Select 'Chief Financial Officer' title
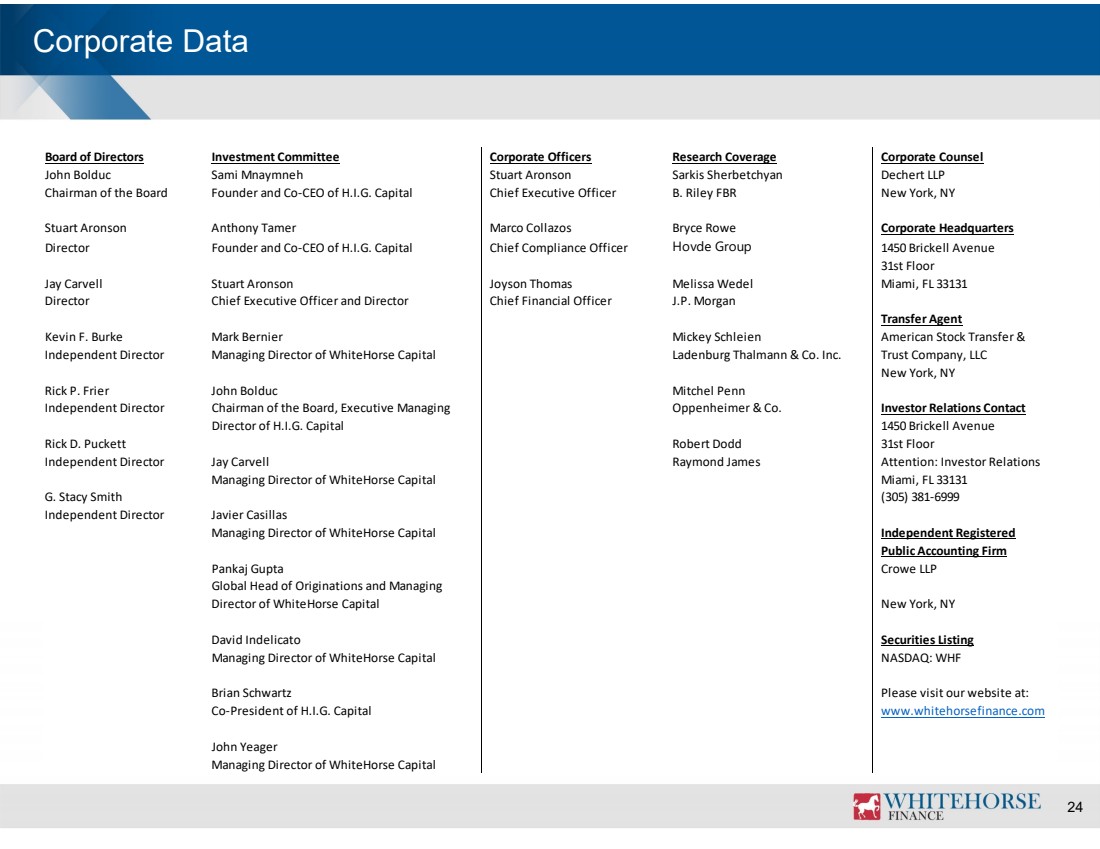The image size is (1100, 849). tap(550, 301)
